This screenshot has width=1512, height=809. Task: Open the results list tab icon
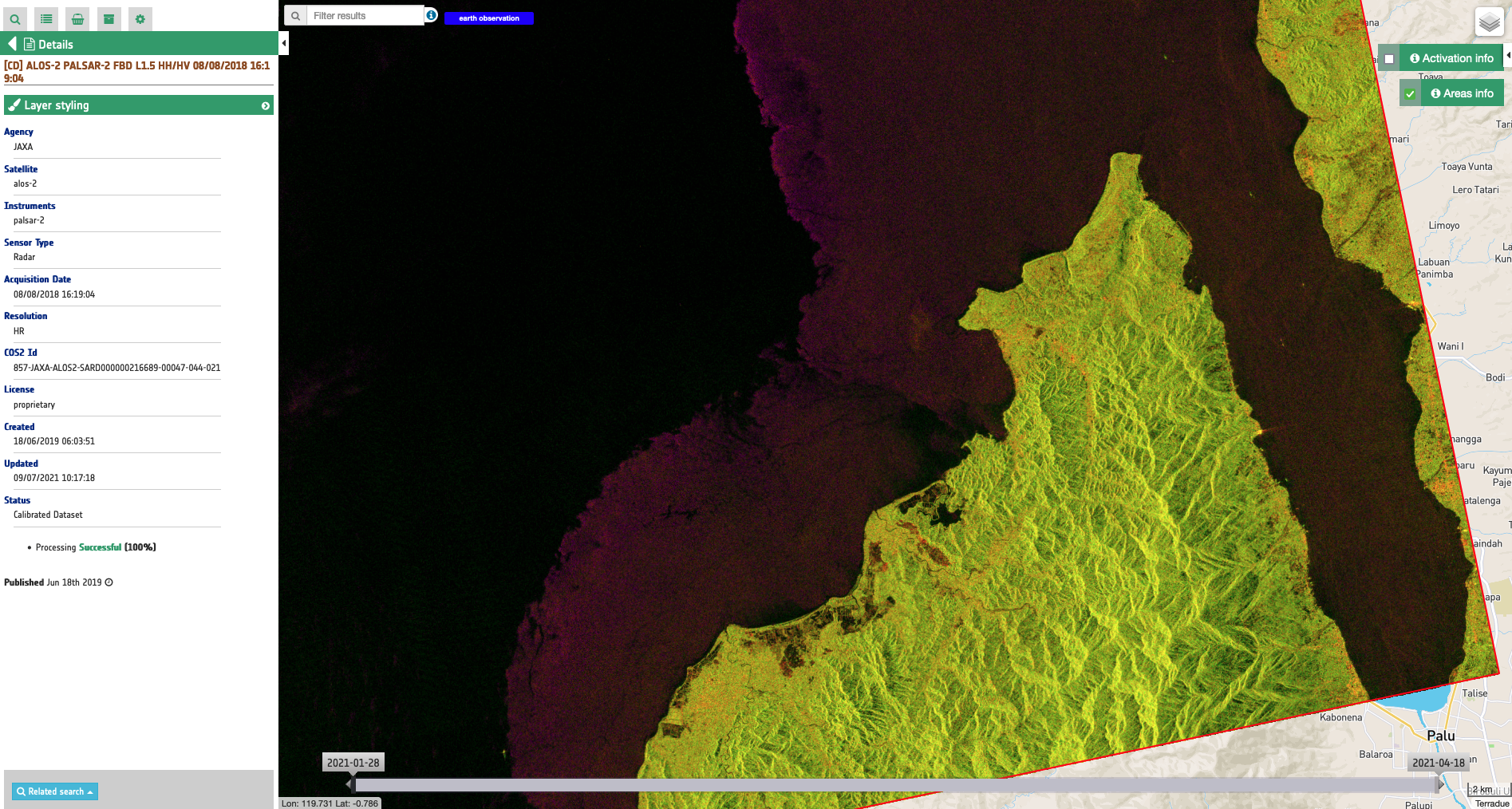[46, 19]
